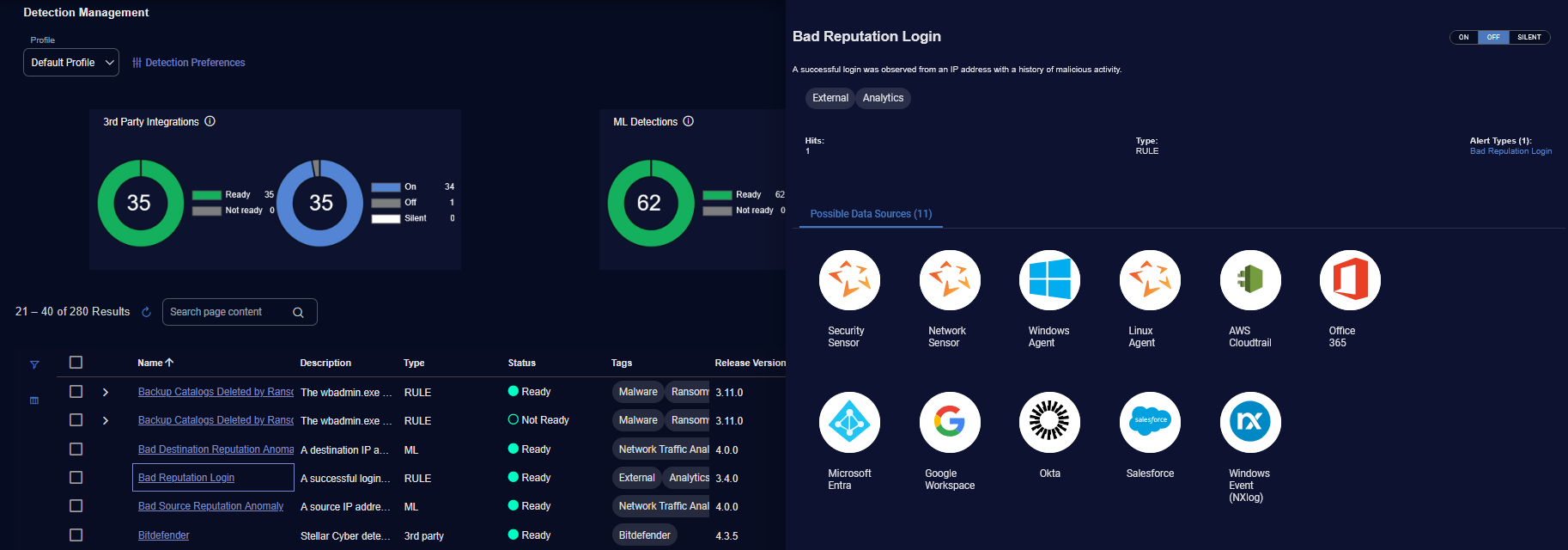1568x550 pixels.
Task: Select the Linux Agent data source icon
Action: 1150,280
